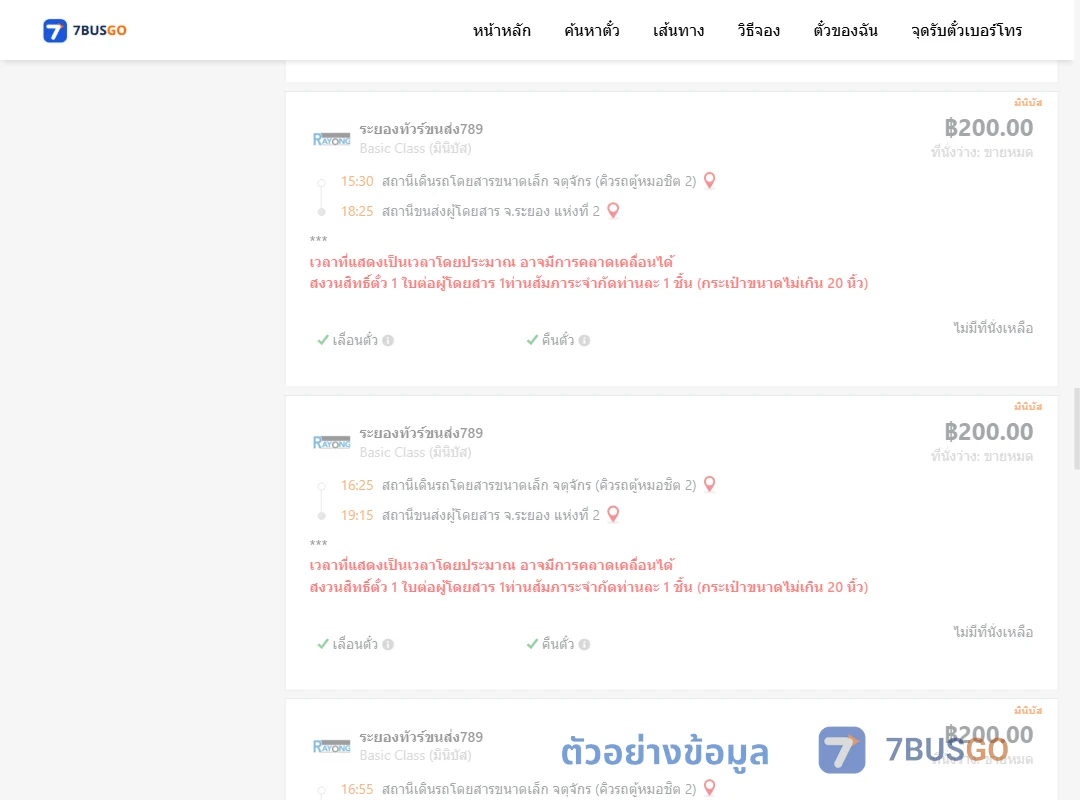Click Basic Class (มินิบัส) label in 16:25 card
Image resolution: width=1080 pixels, height=800 pixels.
click(x=415, y=452)
